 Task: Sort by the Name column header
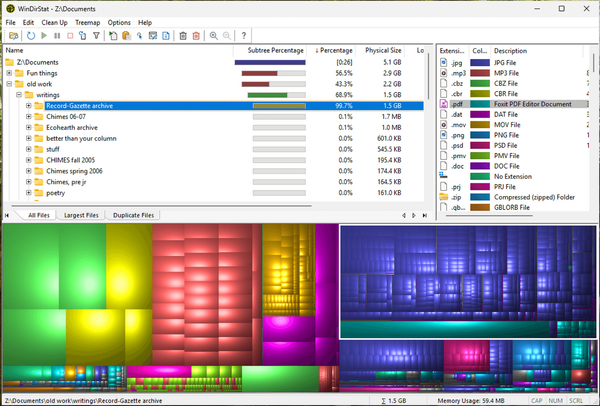click(118, 51)
